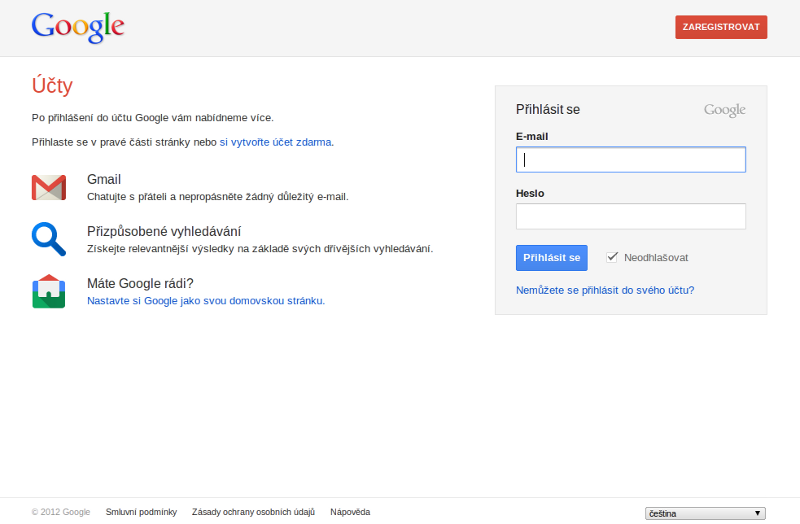Image resolution: width=800 pixels, height=524 pixels.
Task: Click the small gray Google logo in sign-in box
Action: [724, 110]
